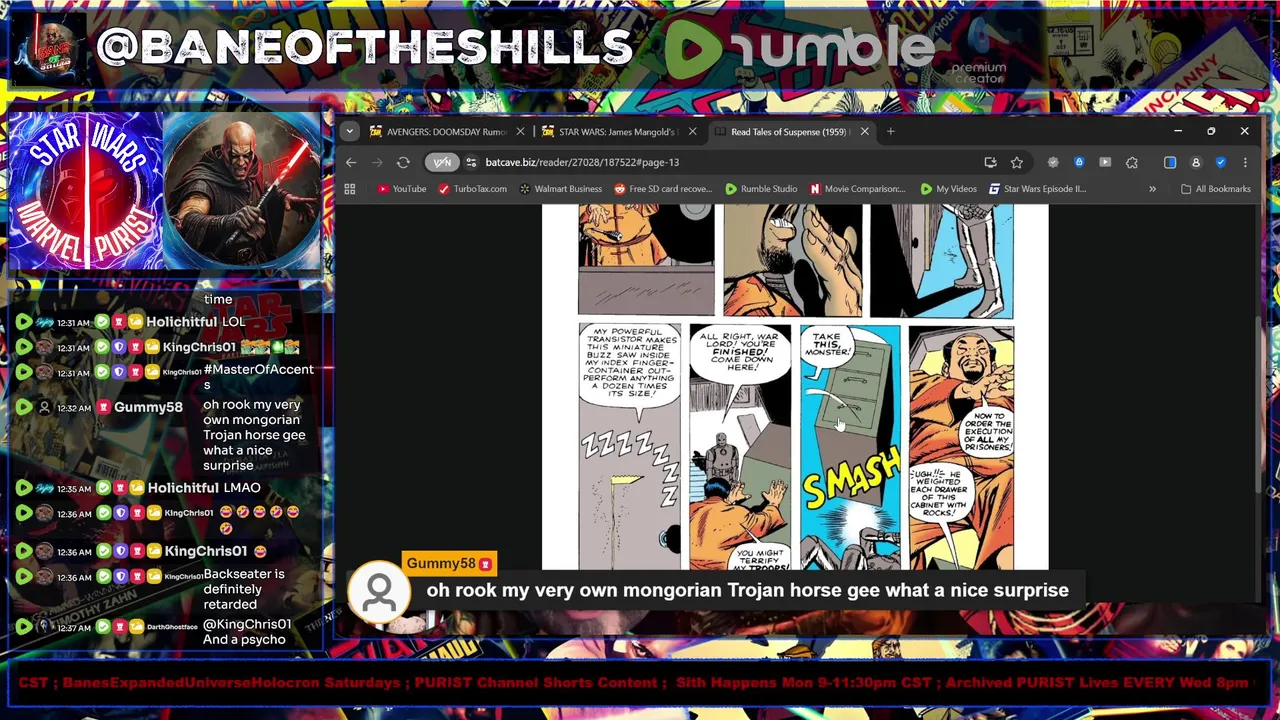Open the tab search dropdown arrow

click(x=349, y=131)
